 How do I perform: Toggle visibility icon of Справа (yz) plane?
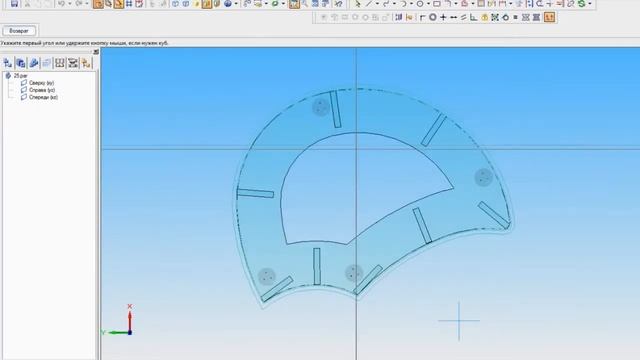[24, 90]
